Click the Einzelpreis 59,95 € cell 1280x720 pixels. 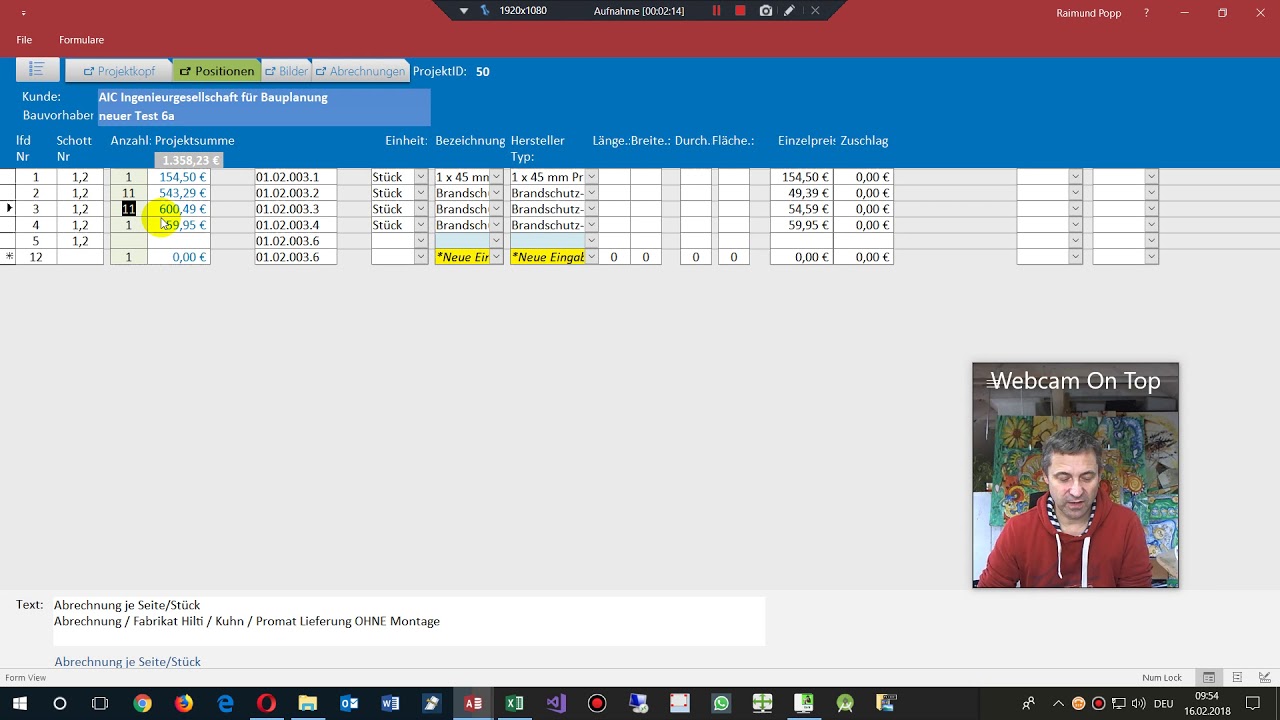pyautogui.click(x=801, y=225)
